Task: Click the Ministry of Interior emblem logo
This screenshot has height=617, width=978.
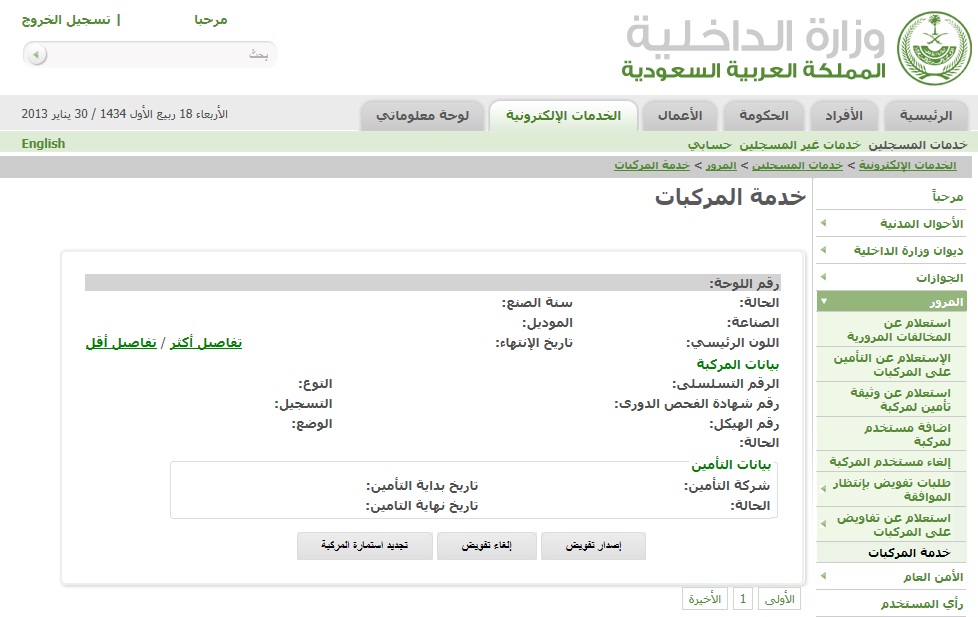Action: (934, 49)
